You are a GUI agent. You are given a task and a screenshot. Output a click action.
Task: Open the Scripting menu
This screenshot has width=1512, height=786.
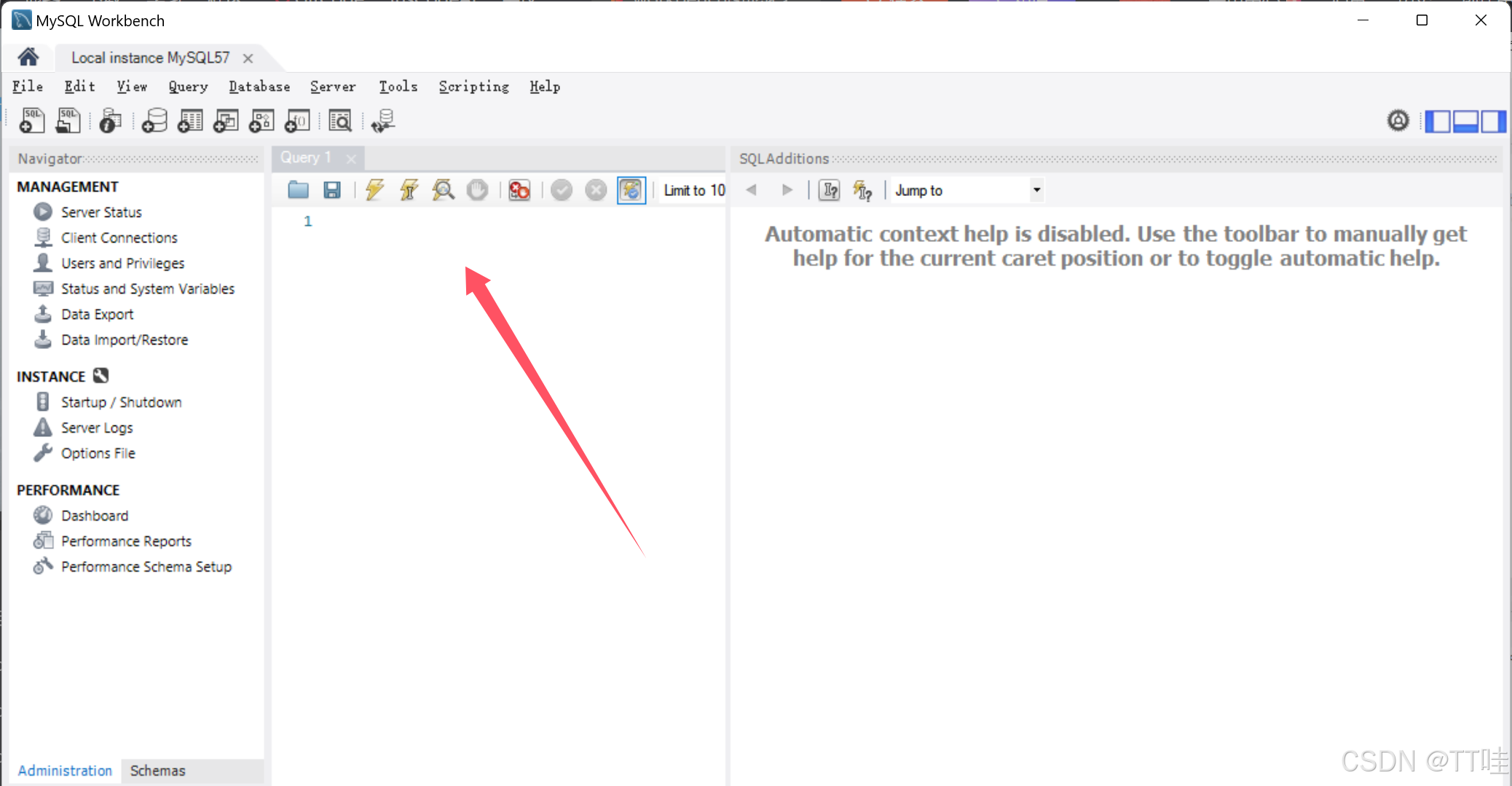point(474,87)
